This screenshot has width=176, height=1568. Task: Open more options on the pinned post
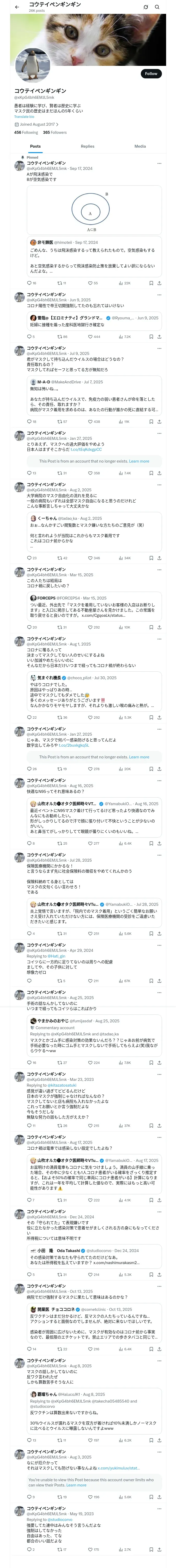pos(159,163)
